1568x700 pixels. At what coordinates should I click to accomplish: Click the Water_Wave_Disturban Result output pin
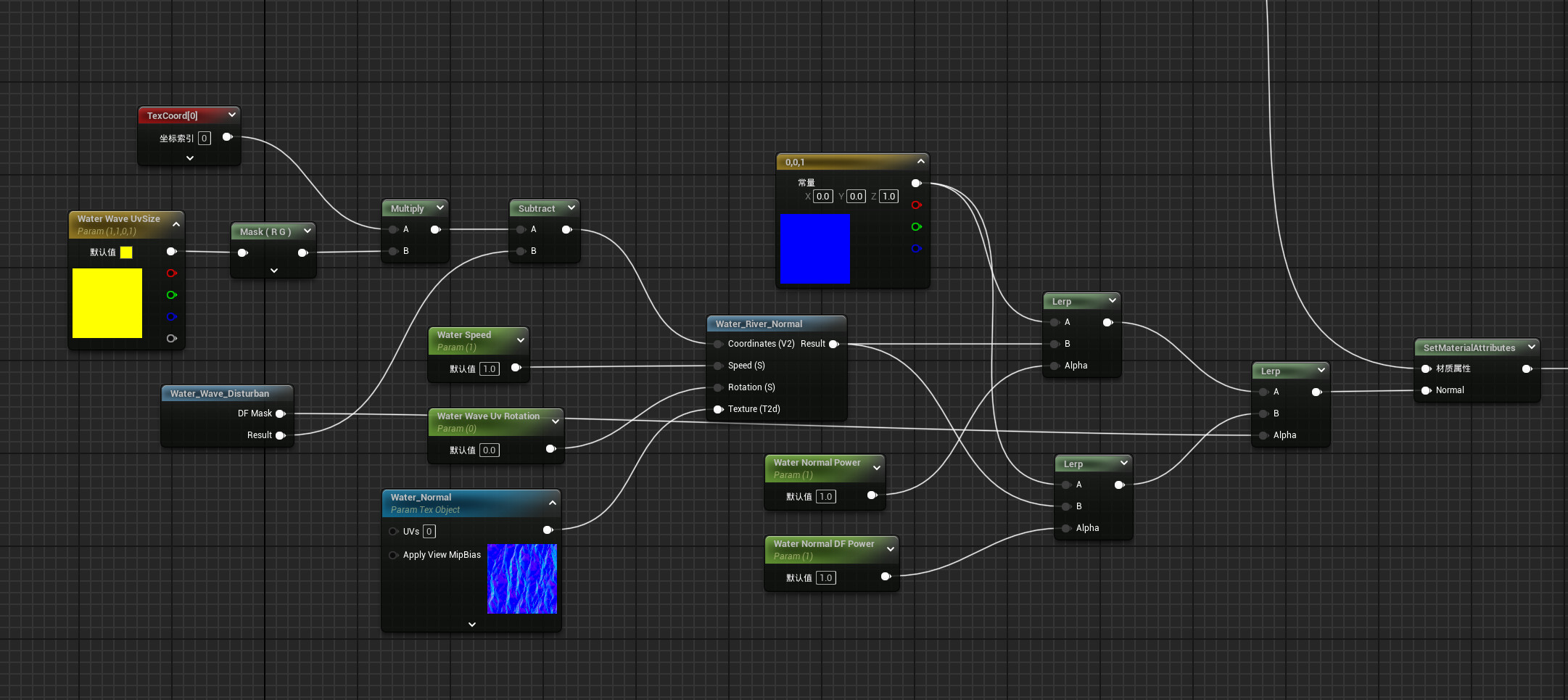click(281, 435)
